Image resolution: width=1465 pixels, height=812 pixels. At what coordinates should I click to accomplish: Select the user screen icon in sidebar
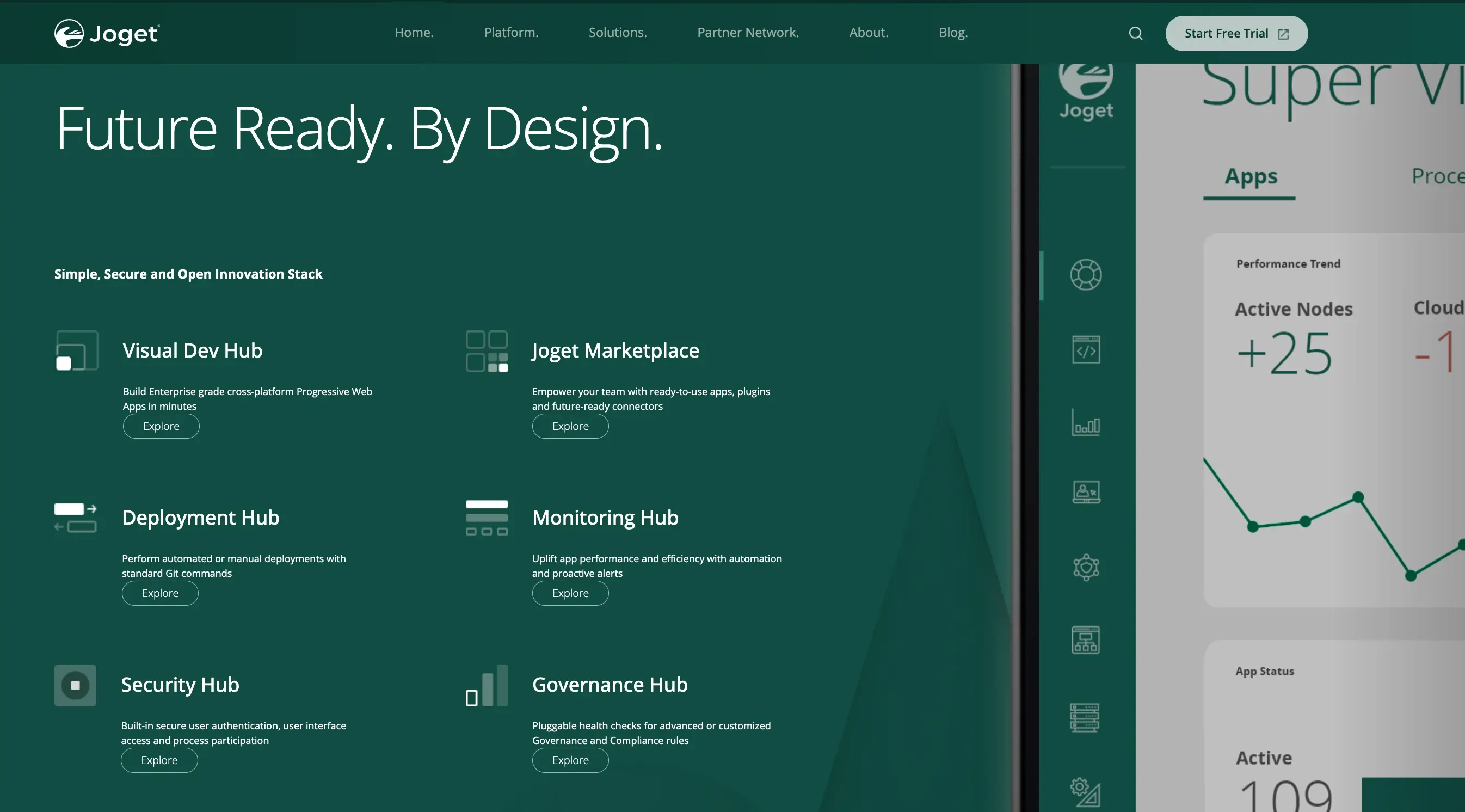click(1086, 493)
